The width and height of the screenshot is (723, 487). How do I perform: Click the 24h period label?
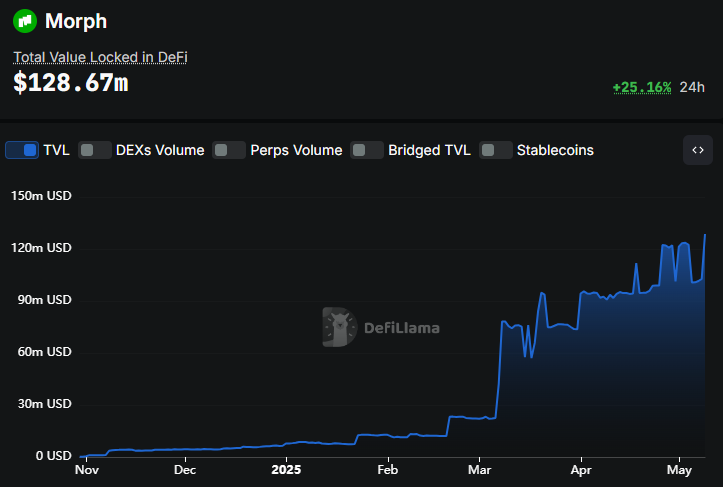692,87
